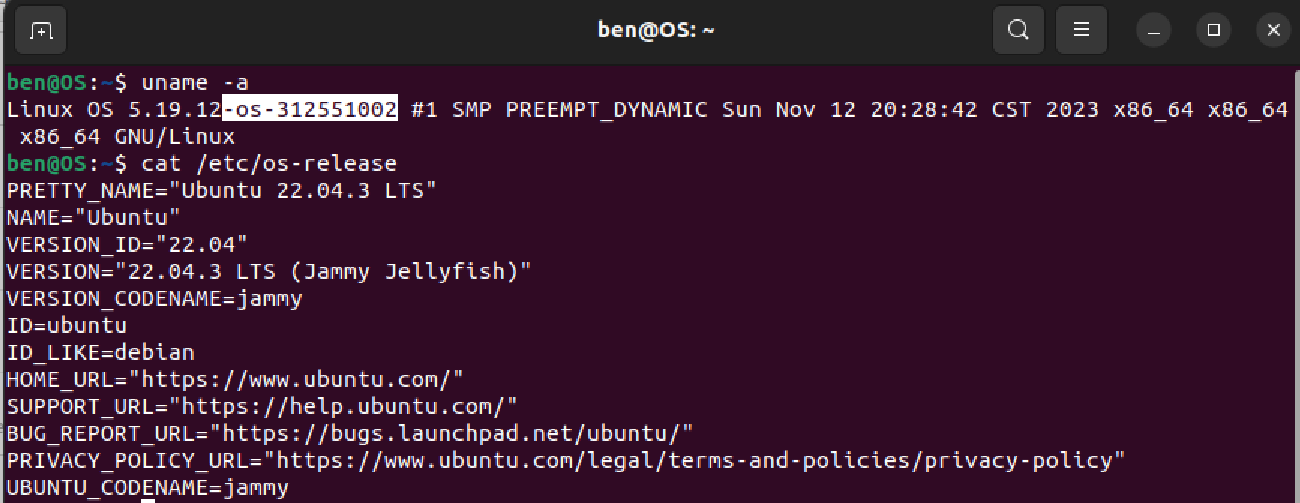The width and height of the screenshot is (1300, 503).
Task: Click the highlighted -os-312551002 text
Action: [x=310, y=109]
